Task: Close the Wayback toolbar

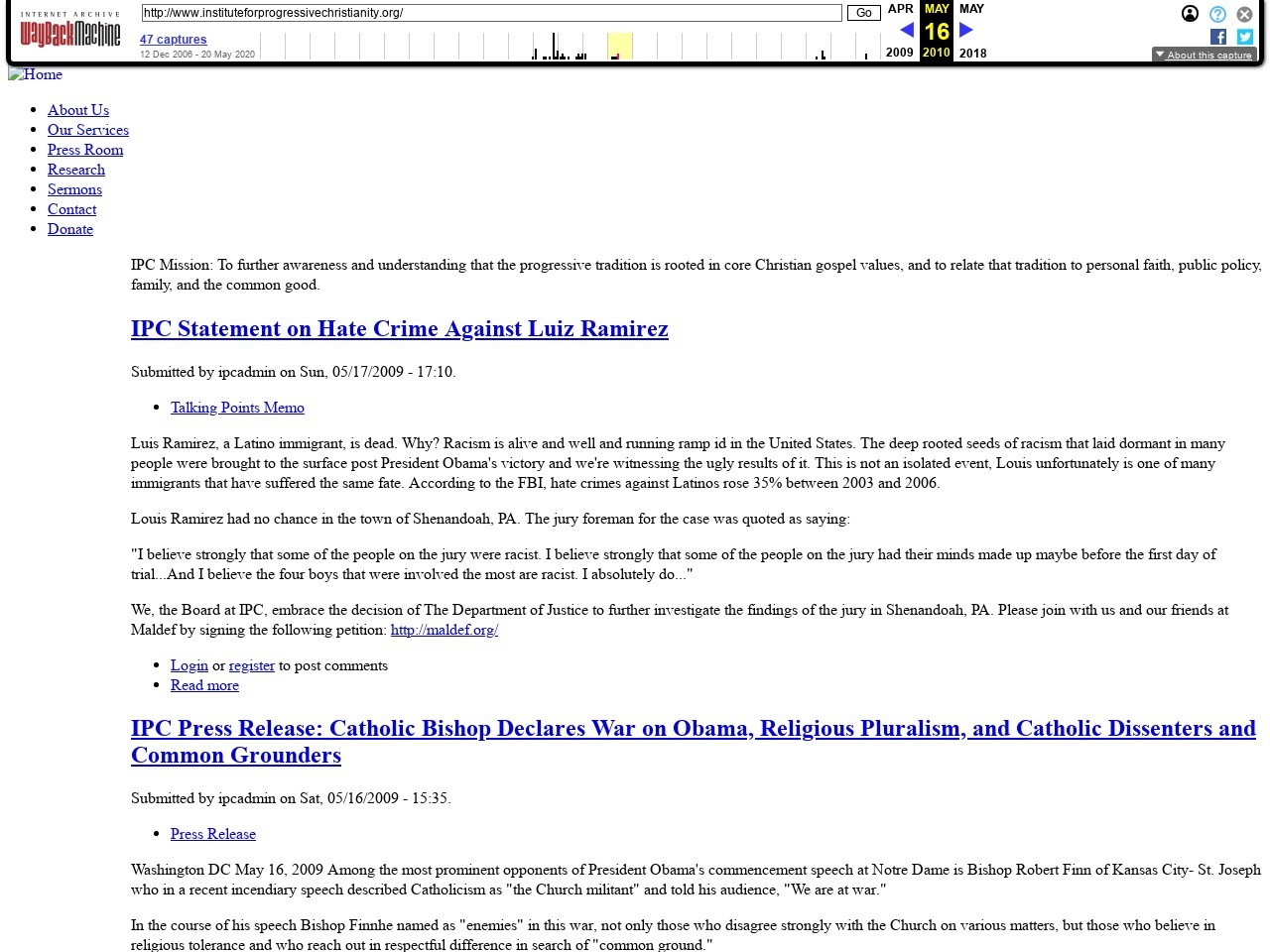Action: click(1244, 14)
